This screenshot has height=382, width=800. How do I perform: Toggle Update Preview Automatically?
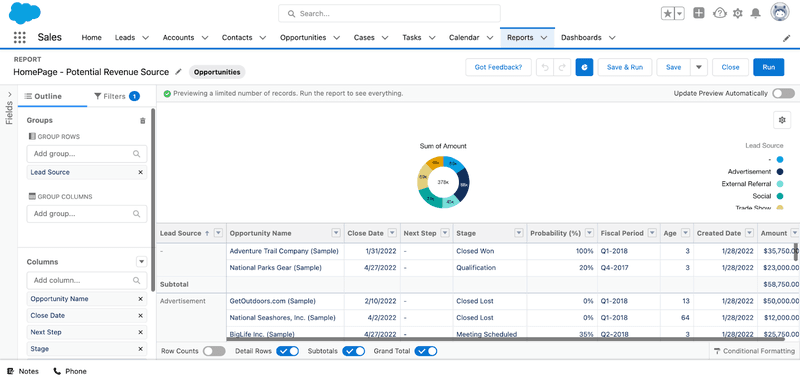click(783, 93)
